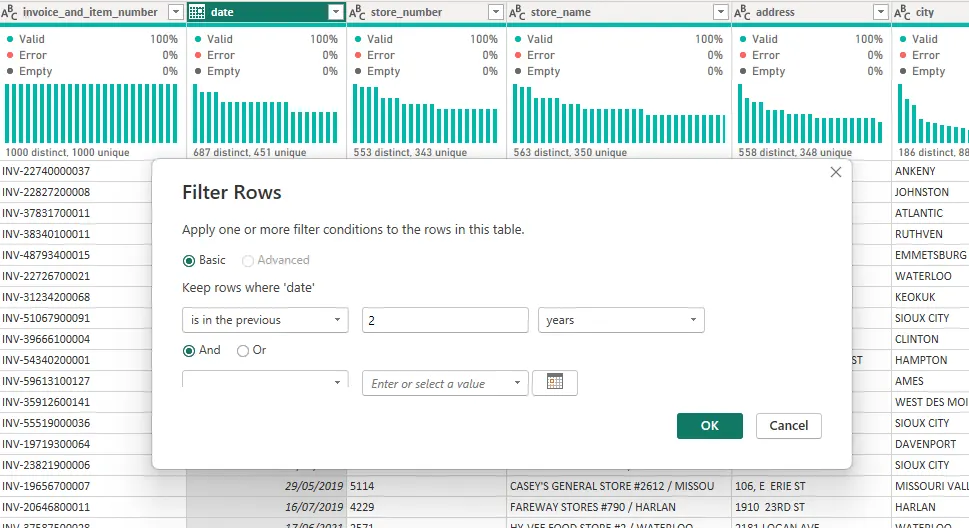The image size is (969, 528).
Task: Click the address column distribution histogram
Action: tap(810, 113)
